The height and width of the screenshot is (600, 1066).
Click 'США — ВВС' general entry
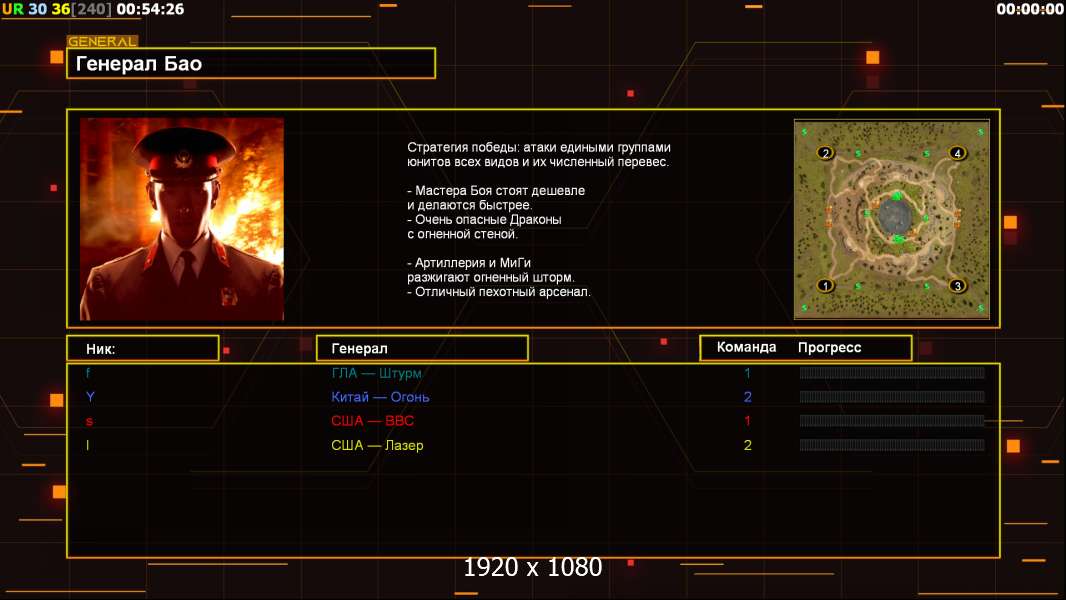[373, 421]
